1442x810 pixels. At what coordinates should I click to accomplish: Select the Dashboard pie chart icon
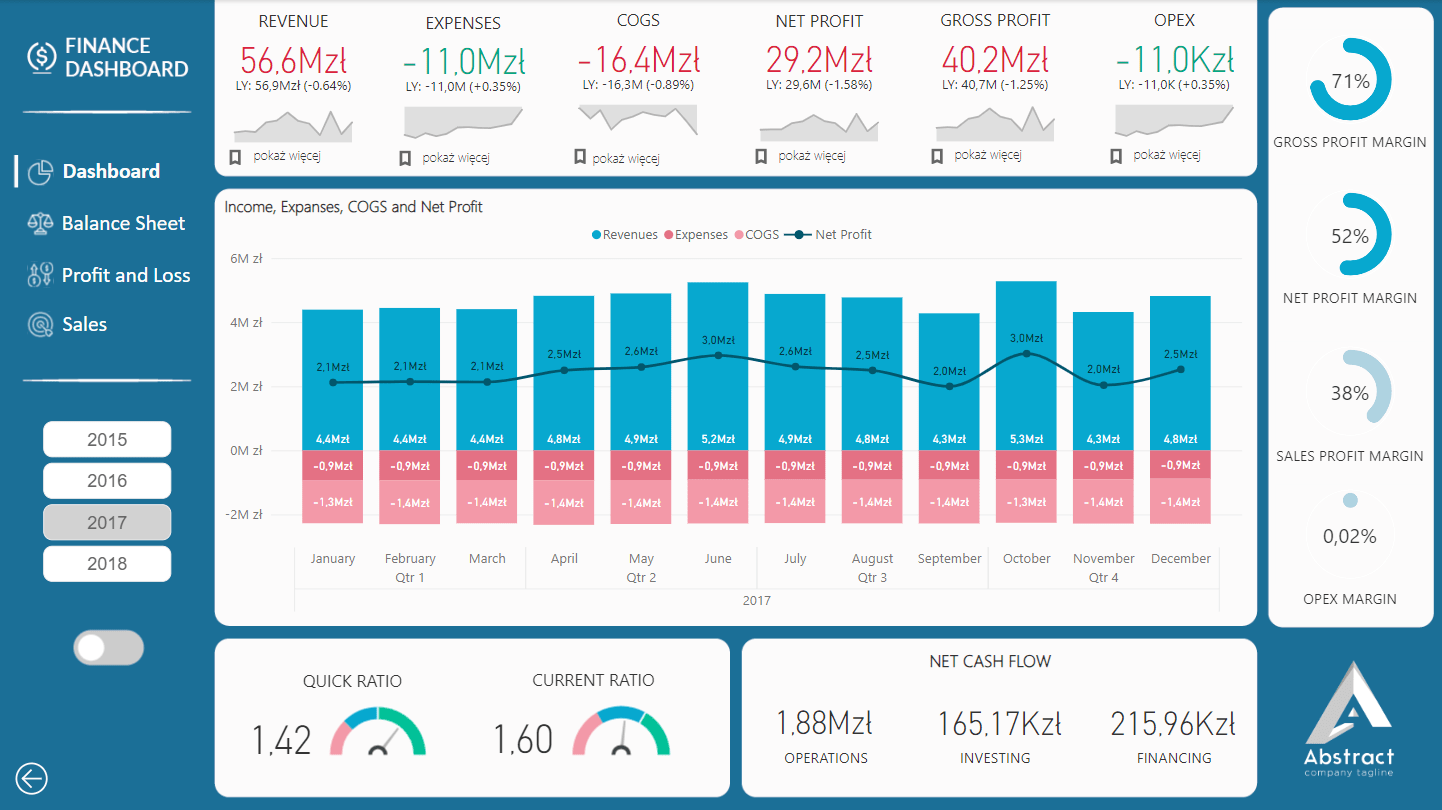click(39, 172)
